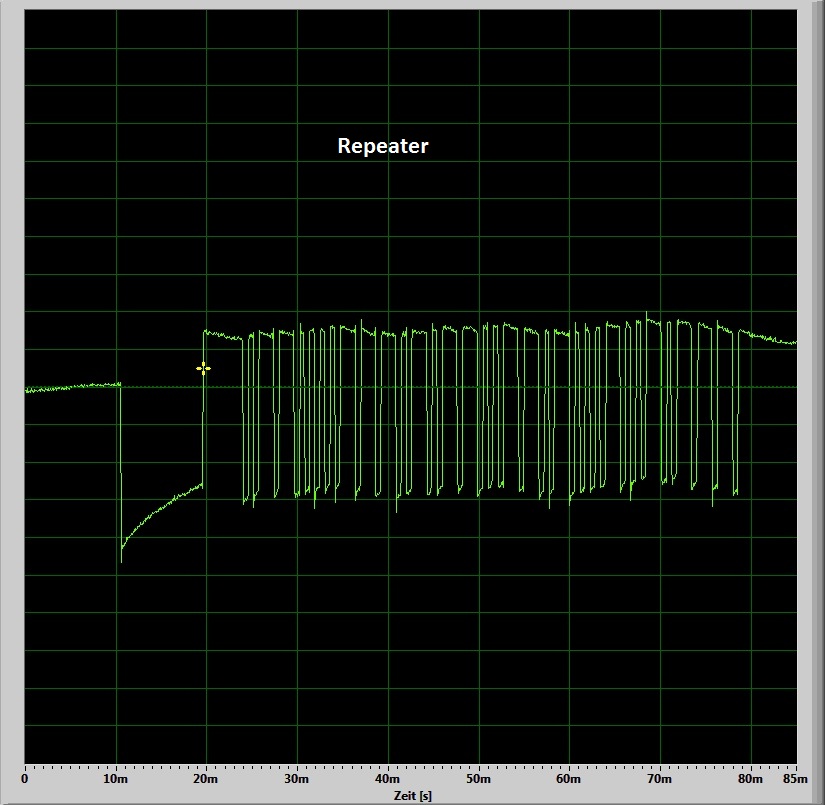Click the yellow cursor marker on waveform
The image size is (825, 805).
[x=204, y=368]
